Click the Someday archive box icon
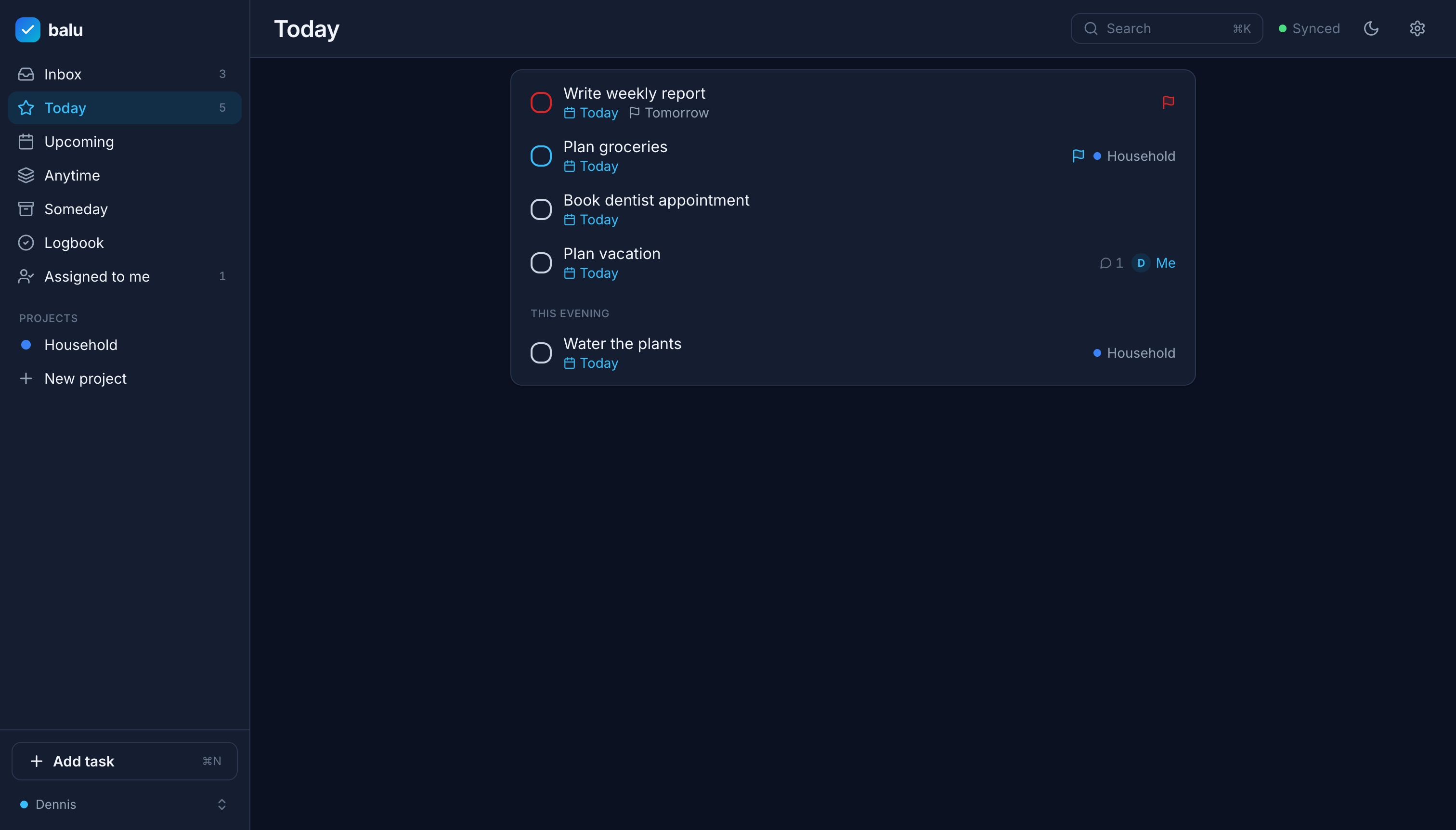Screen dimensions: 1456x830 [x=26, y=208]
